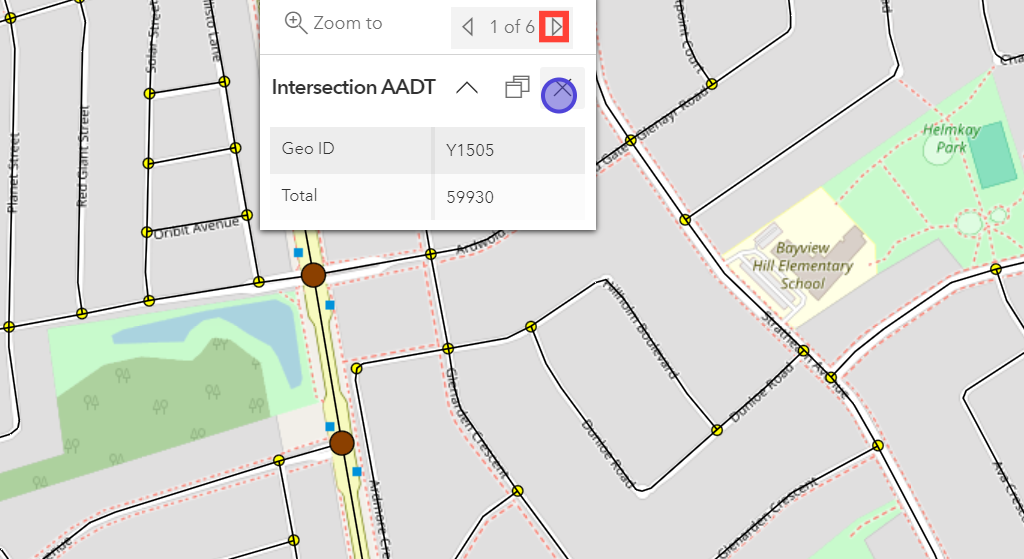Collapse the Intersection AADT popup
This screenshot has height=559, width=1024.
466,88
